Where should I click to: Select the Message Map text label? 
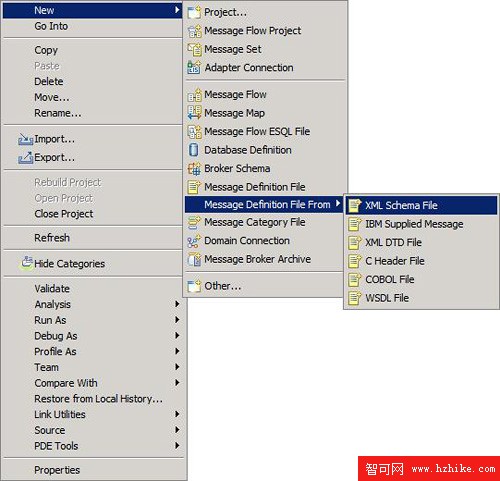(234, 113)
